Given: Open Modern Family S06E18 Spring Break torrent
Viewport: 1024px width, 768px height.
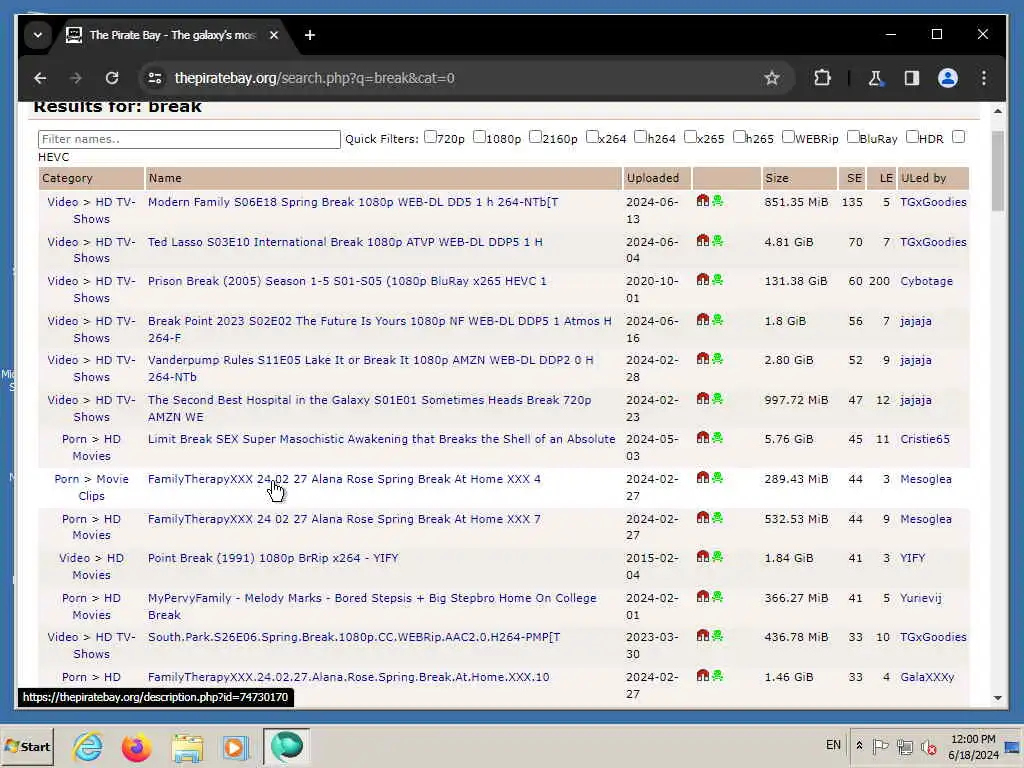Looking at the screenshot, I should point(353,202).
